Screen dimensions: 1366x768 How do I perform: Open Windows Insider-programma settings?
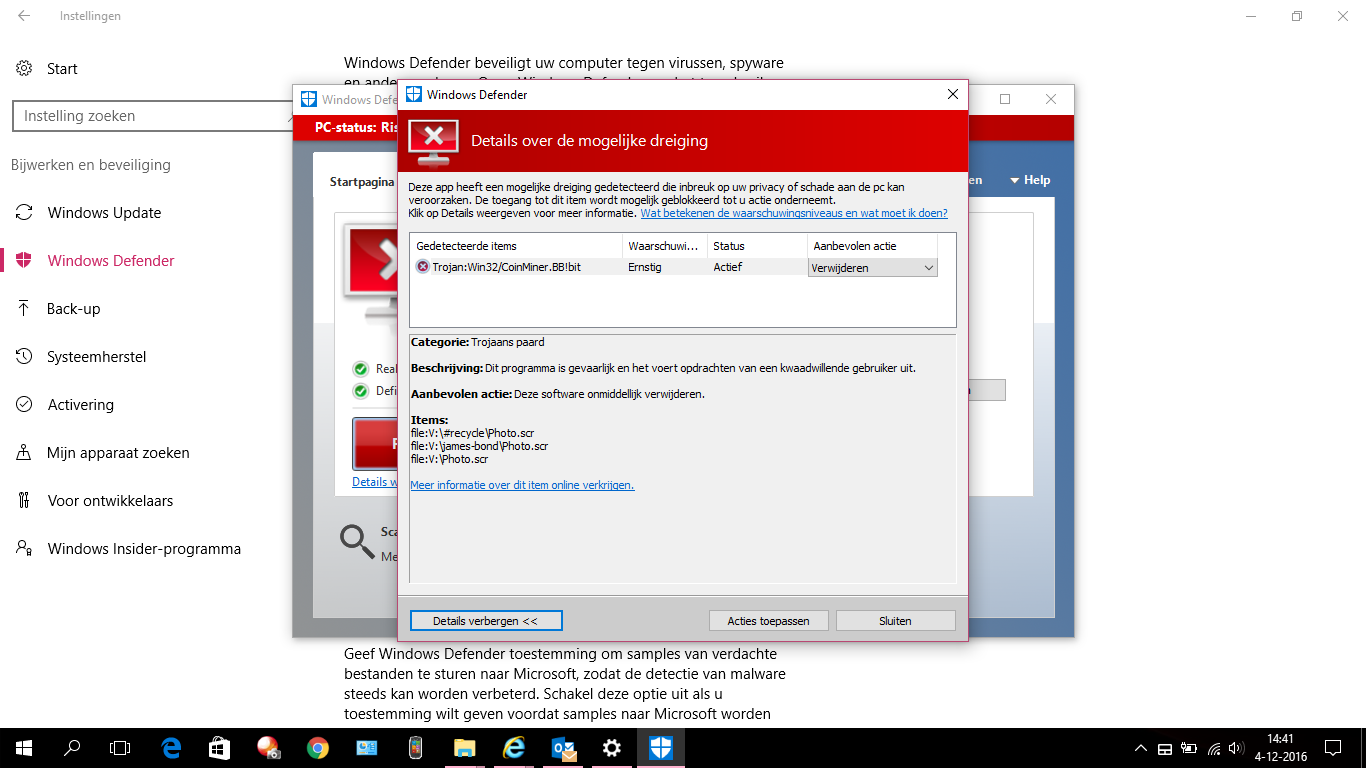click(144, 549)
